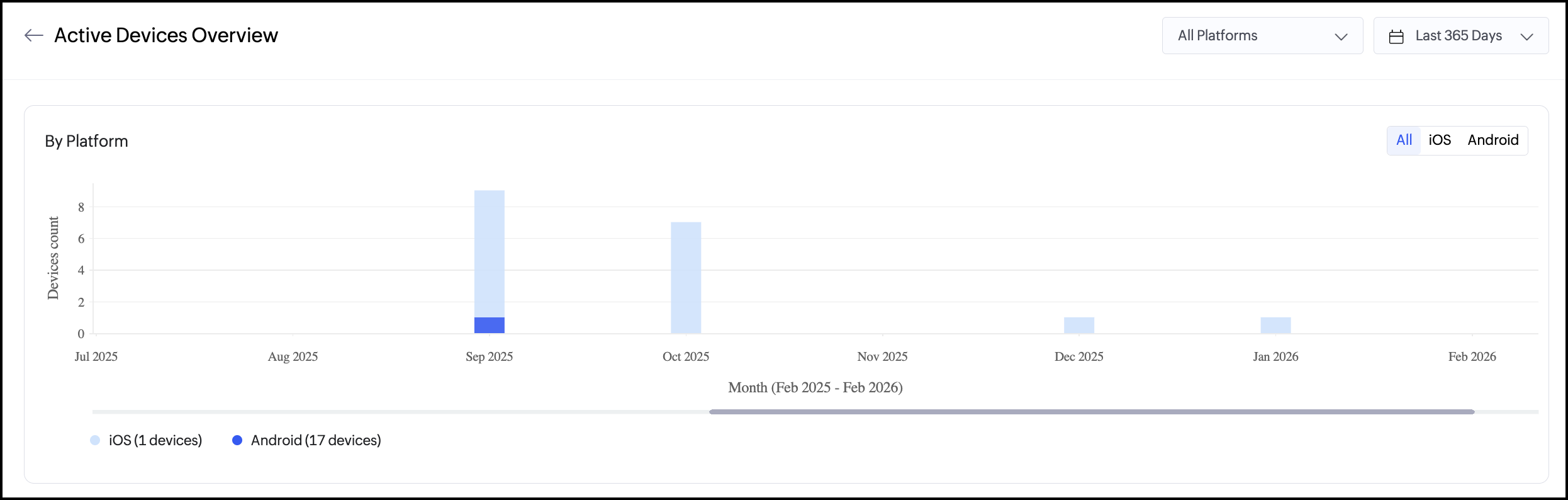Click the dark Android bar segment for Sep 2025
Viewport: 1568px width, 500px height.
pos(490,326)
